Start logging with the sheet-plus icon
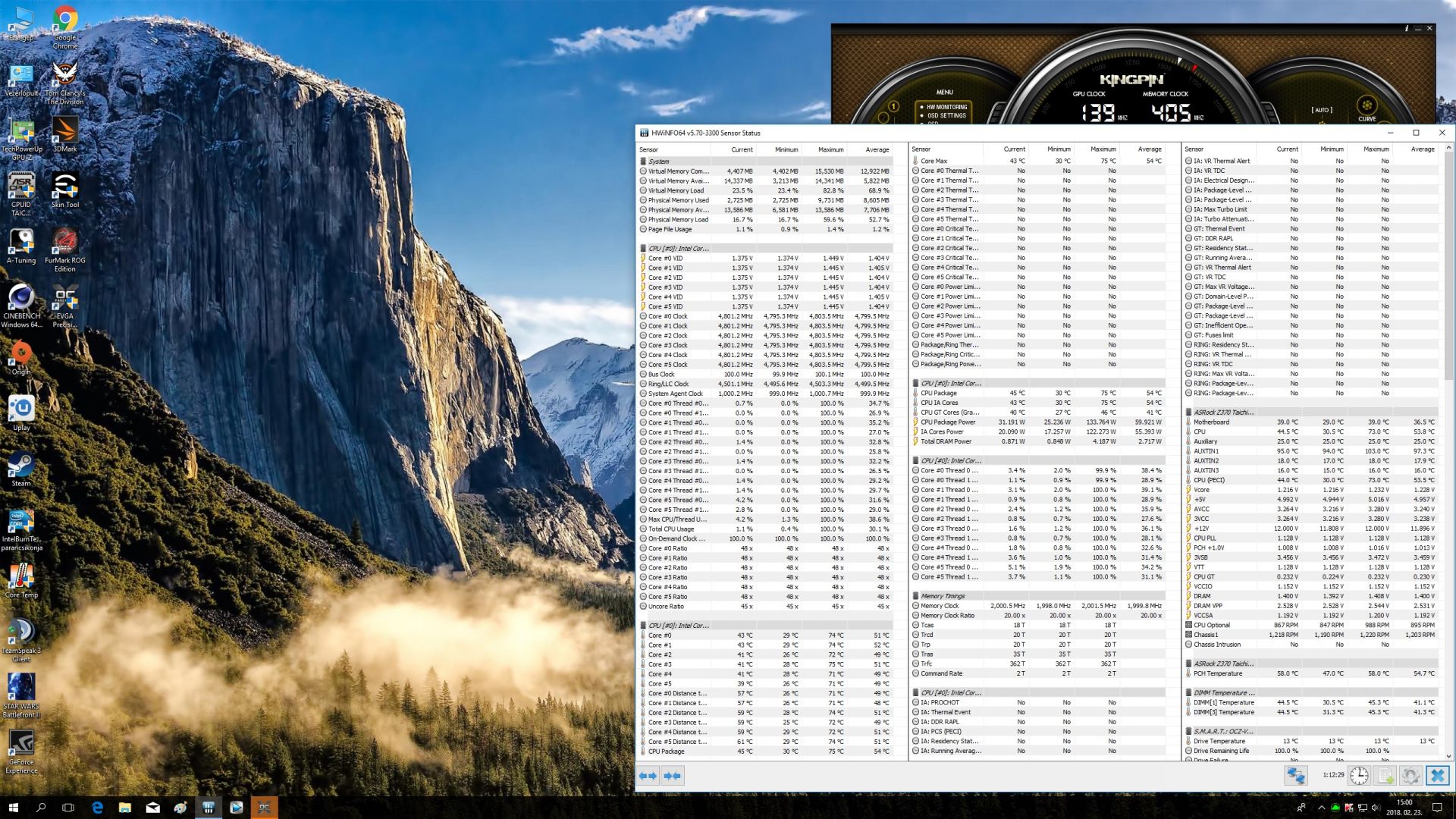The width and height of the screenshot is (1456, 819). pyautogui.click(x=1385, y=776)
